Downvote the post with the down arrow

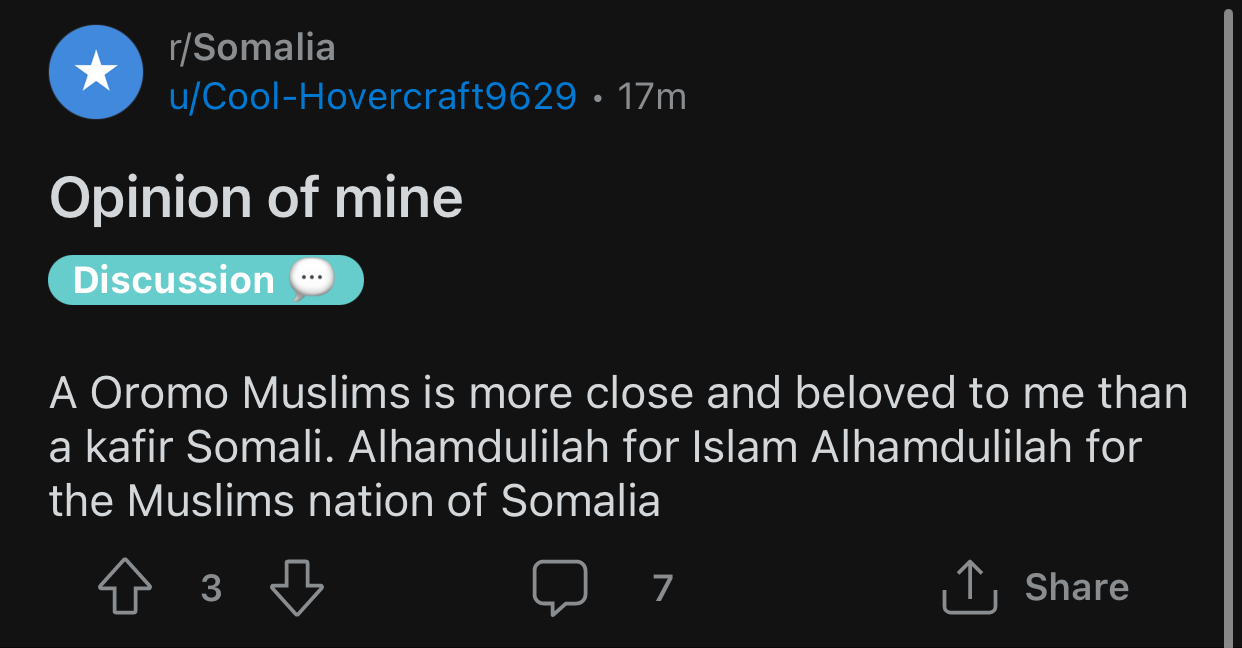[297, 587]
